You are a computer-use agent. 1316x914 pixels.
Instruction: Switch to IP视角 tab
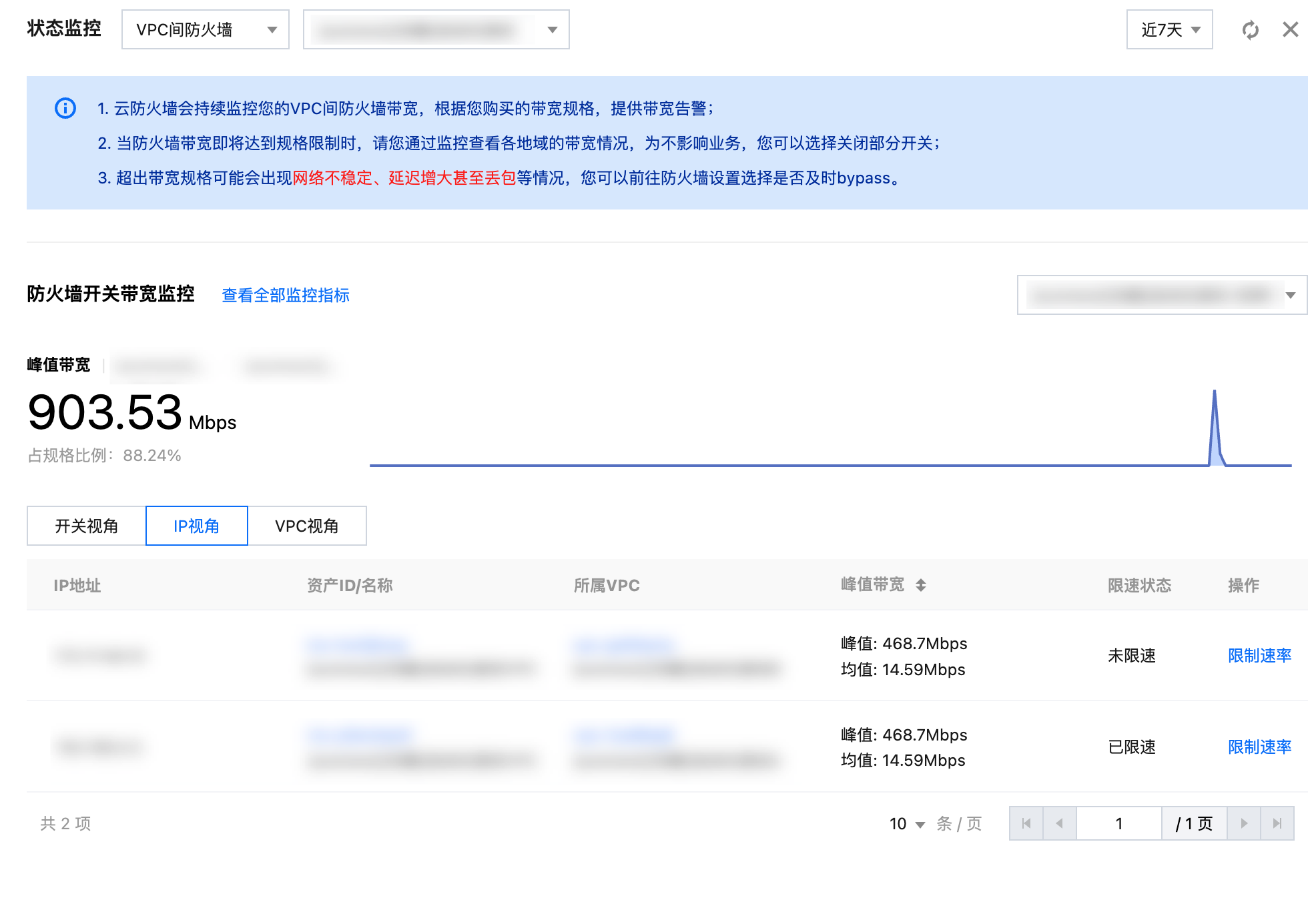[x=197, y=526]
